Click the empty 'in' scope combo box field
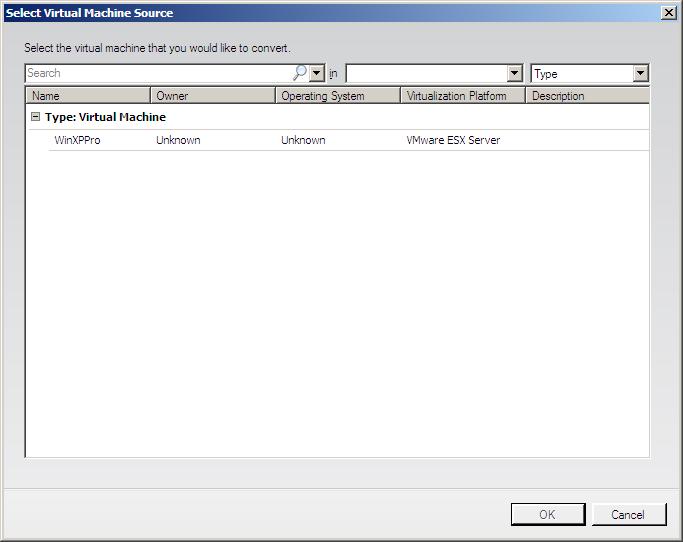Image resolution: width=683 pixels, height=542 pixels. coord(426,73)
